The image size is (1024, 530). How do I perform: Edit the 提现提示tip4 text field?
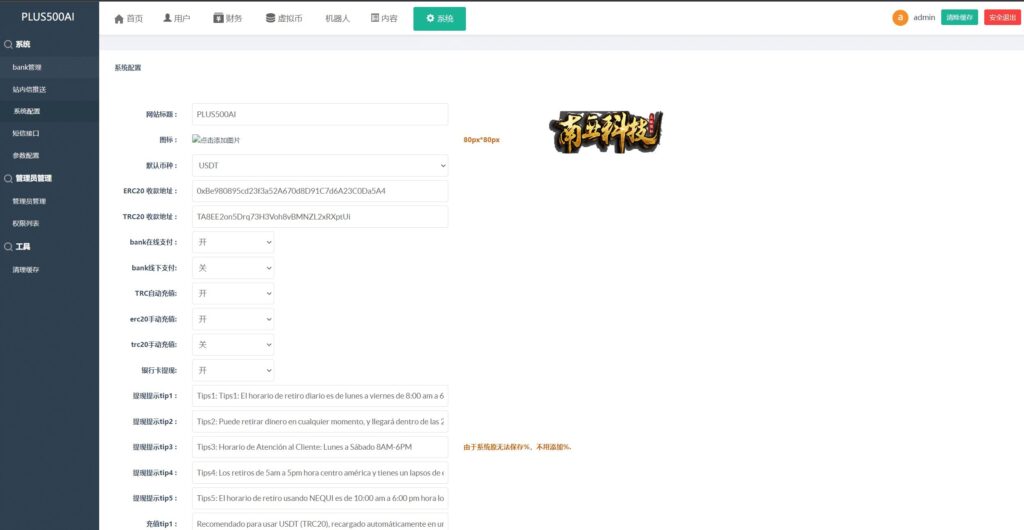click(320, 473)
